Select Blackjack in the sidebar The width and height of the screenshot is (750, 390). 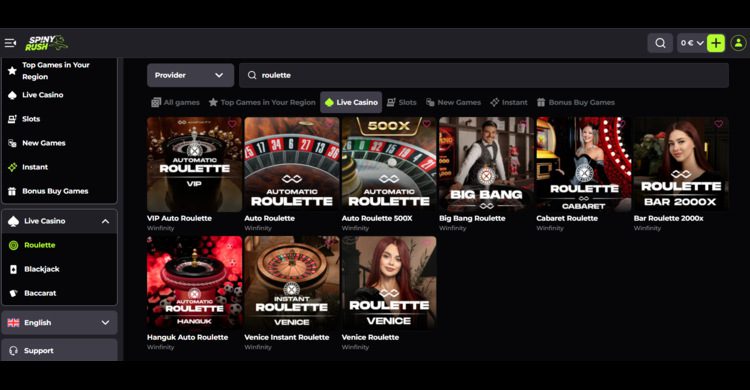pos(59,269)
